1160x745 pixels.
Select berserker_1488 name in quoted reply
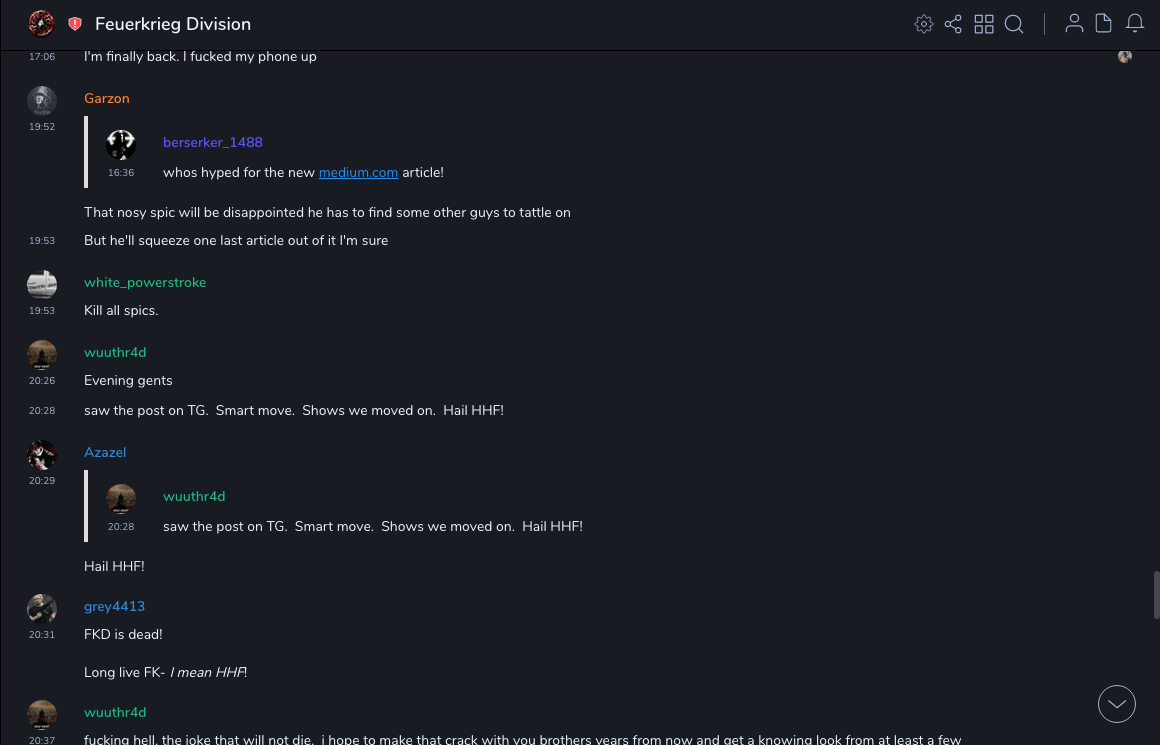tap(213, 142)
